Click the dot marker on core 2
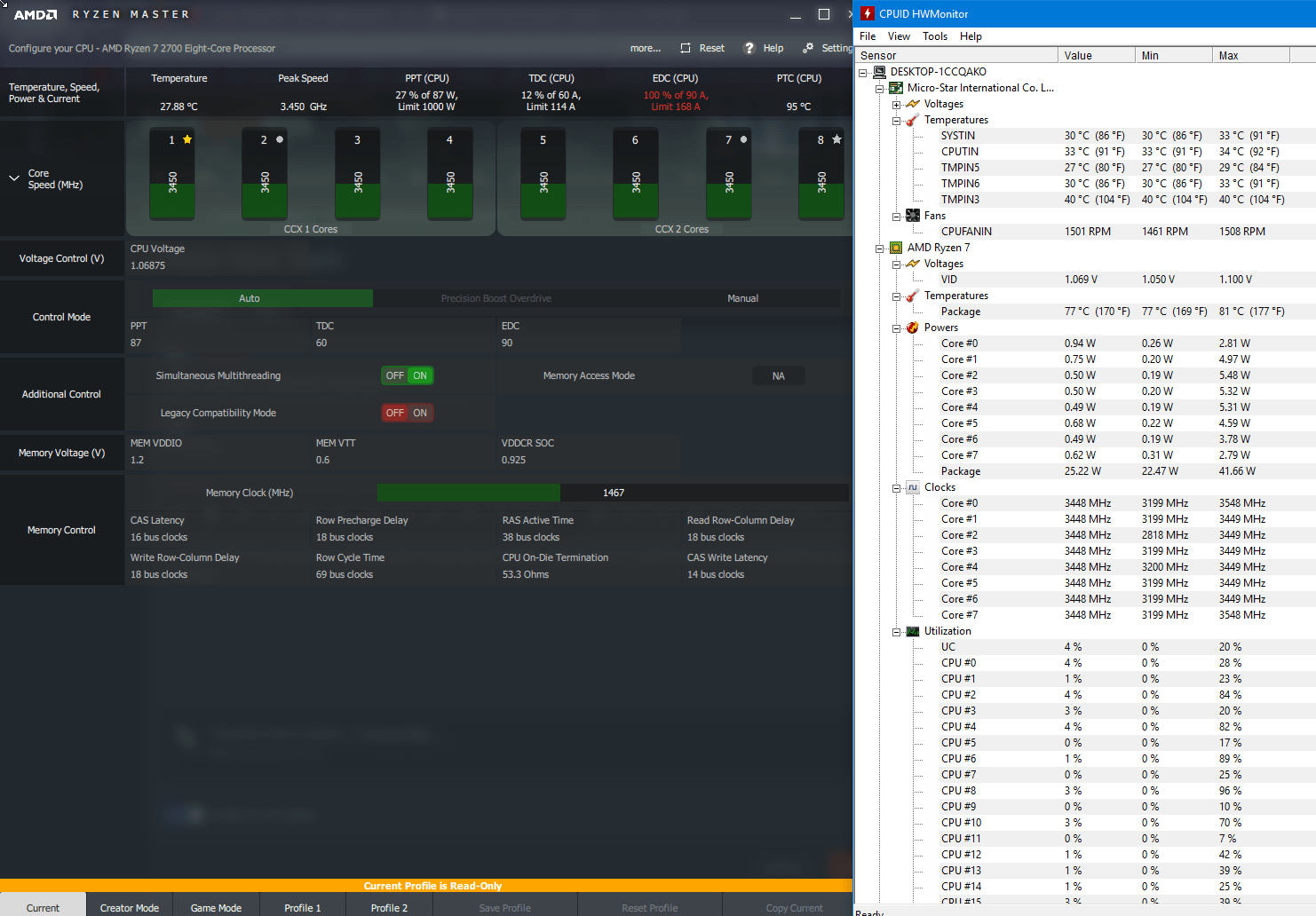The image size is (1316, 916). coord(280,139)
